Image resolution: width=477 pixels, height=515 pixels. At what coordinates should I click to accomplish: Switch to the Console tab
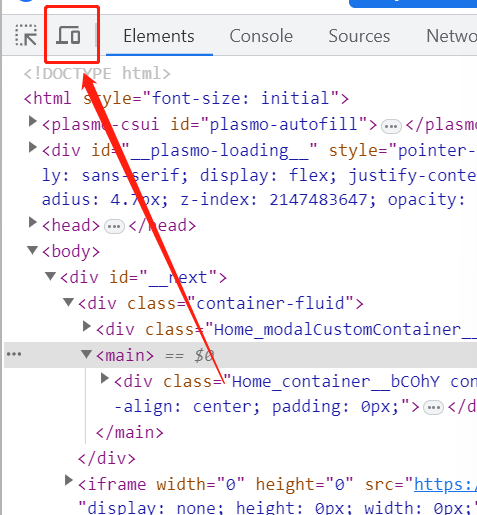pyautogui.click(x=261, y=36)
